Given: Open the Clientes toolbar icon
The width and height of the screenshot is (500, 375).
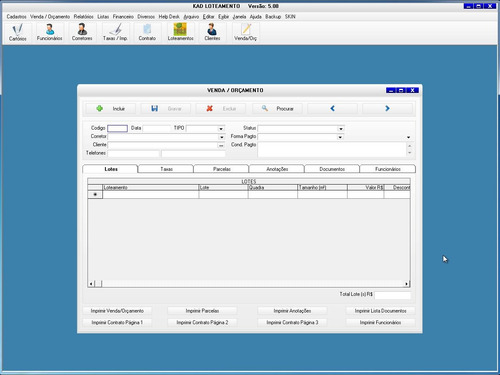Looking at the screenshot, I should 212,32.
